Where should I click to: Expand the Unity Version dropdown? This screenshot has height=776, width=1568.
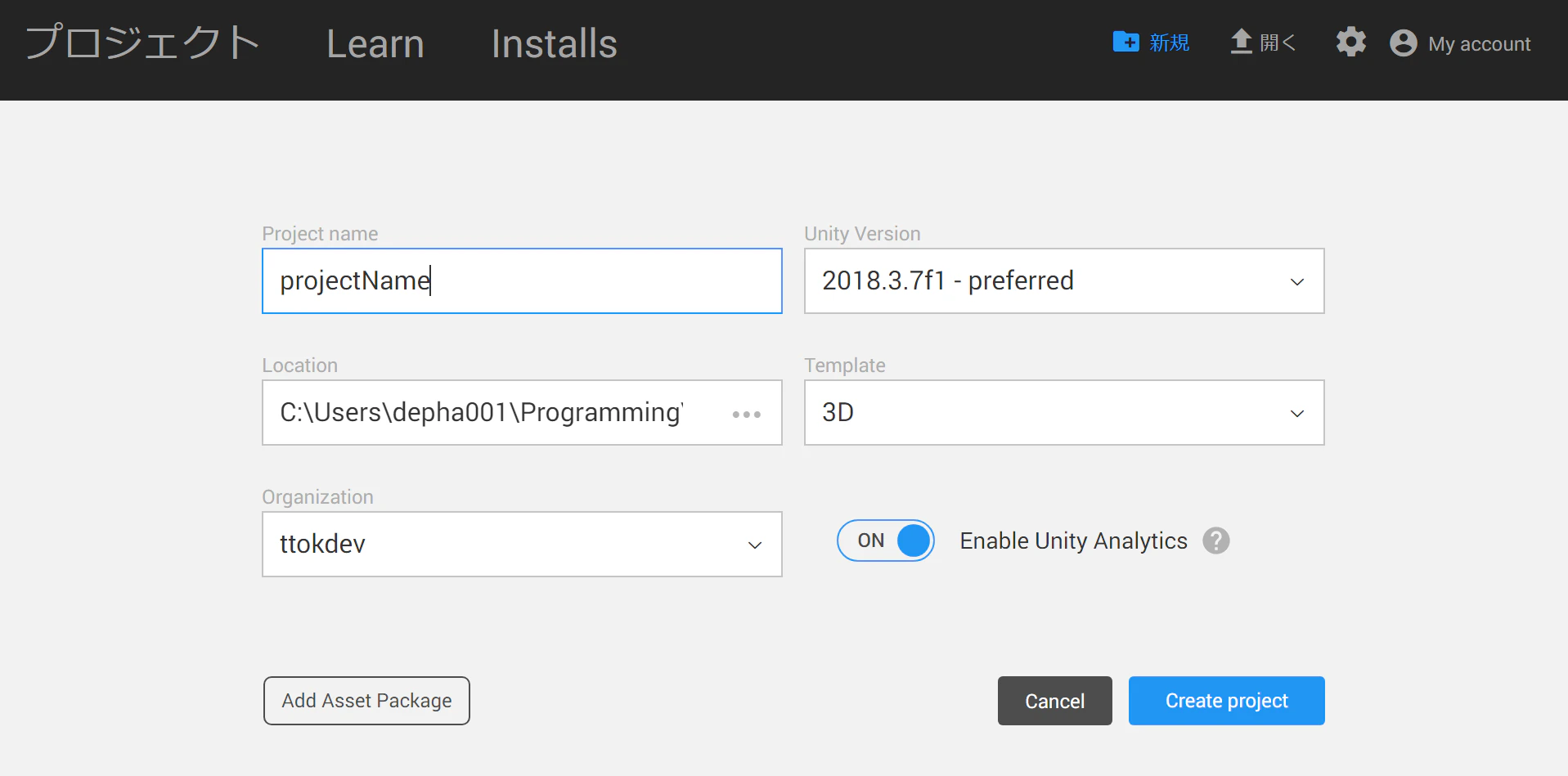1064,280
